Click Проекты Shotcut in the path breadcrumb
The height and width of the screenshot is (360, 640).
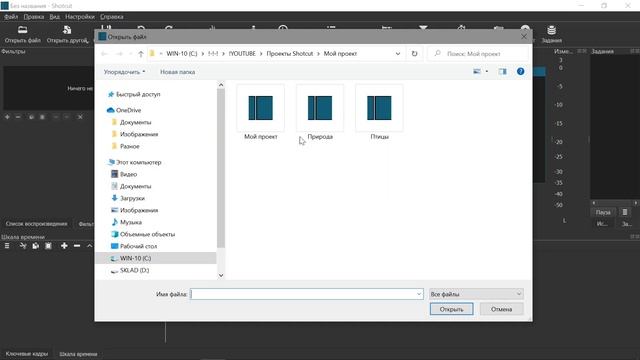click(289, 54)
